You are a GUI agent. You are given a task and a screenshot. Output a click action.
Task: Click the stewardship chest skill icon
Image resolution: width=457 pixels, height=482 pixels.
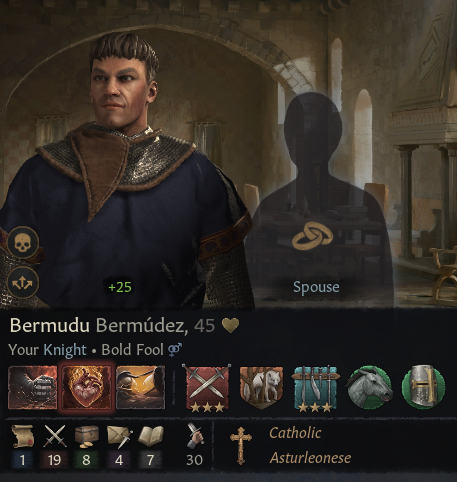87,436
